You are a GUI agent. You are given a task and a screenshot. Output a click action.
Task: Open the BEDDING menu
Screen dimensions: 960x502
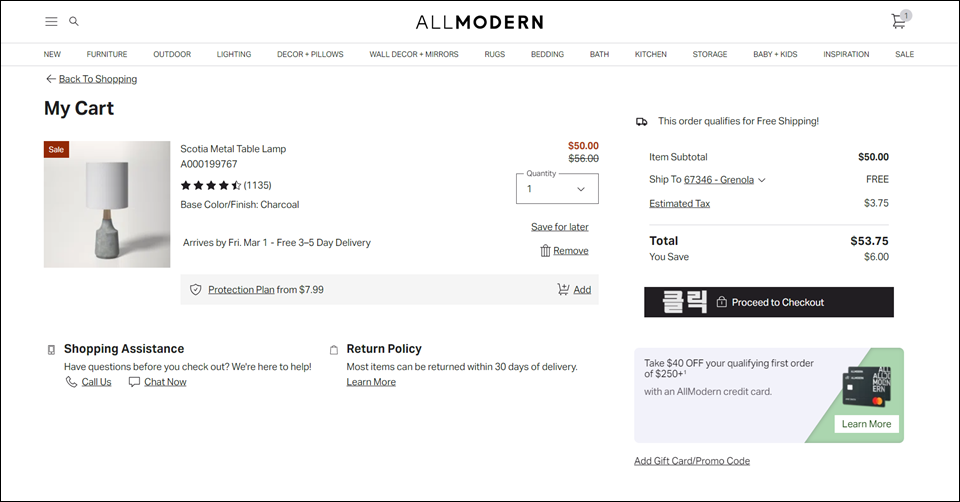click(x=547, y=54)
